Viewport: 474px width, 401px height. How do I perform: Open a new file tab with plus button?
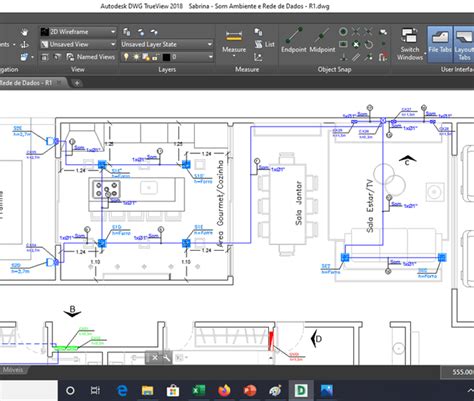[77, 83]
